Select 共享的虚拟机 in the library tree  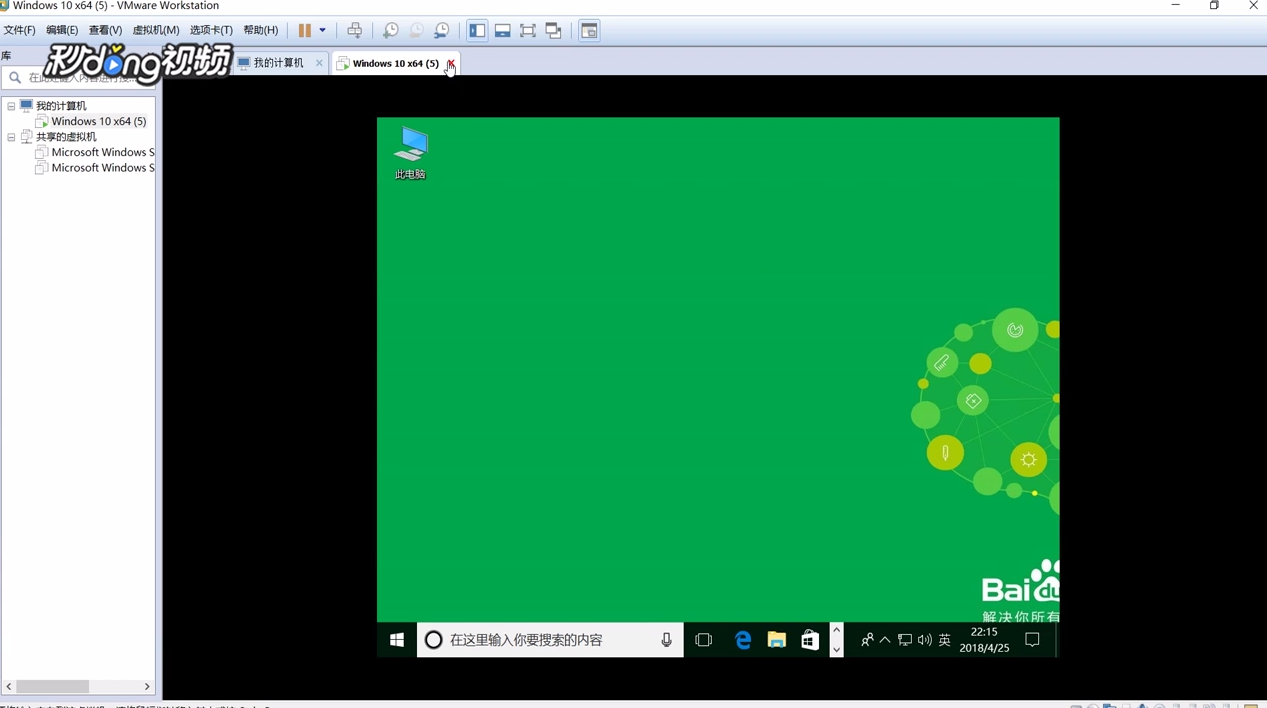66,137
